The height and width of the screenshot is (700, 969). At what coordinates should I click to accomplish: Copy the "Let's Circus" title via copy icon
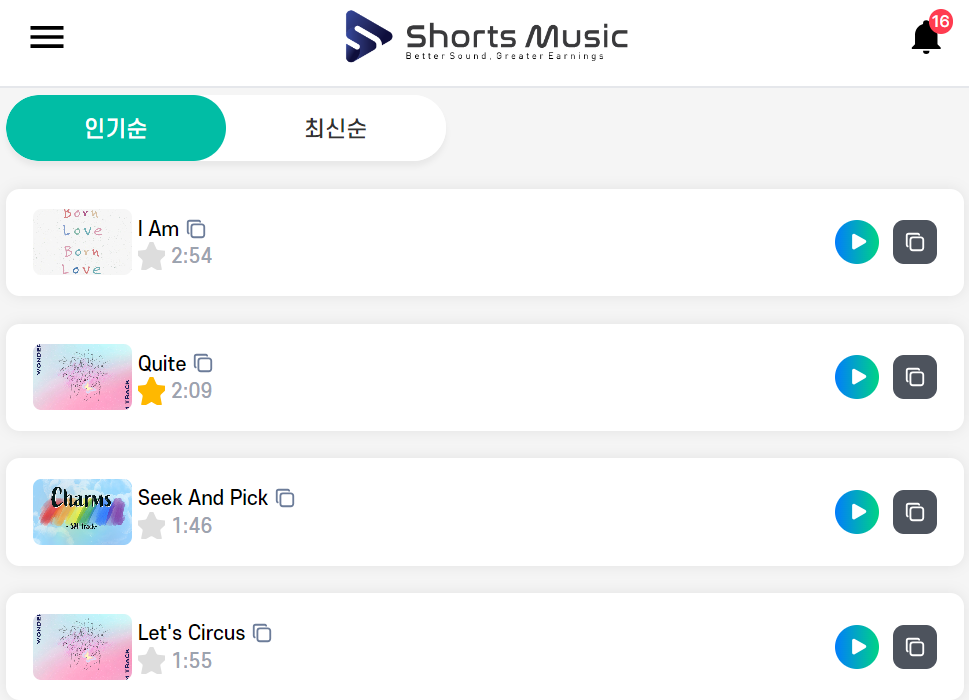click(263, 632)
